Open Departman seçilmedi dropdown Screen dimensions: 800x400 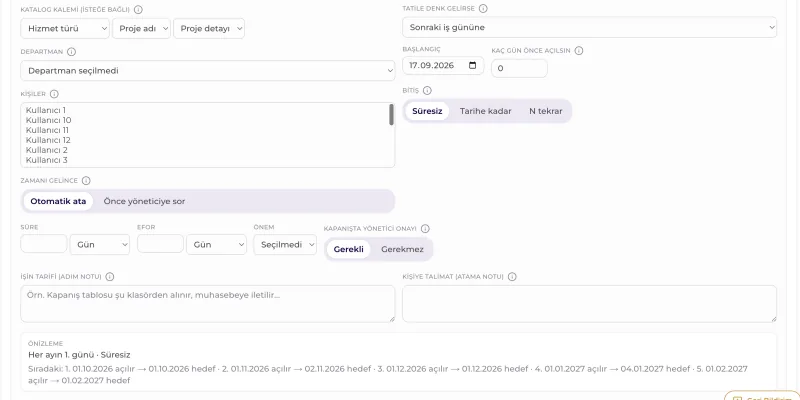[x=208, y=70]
